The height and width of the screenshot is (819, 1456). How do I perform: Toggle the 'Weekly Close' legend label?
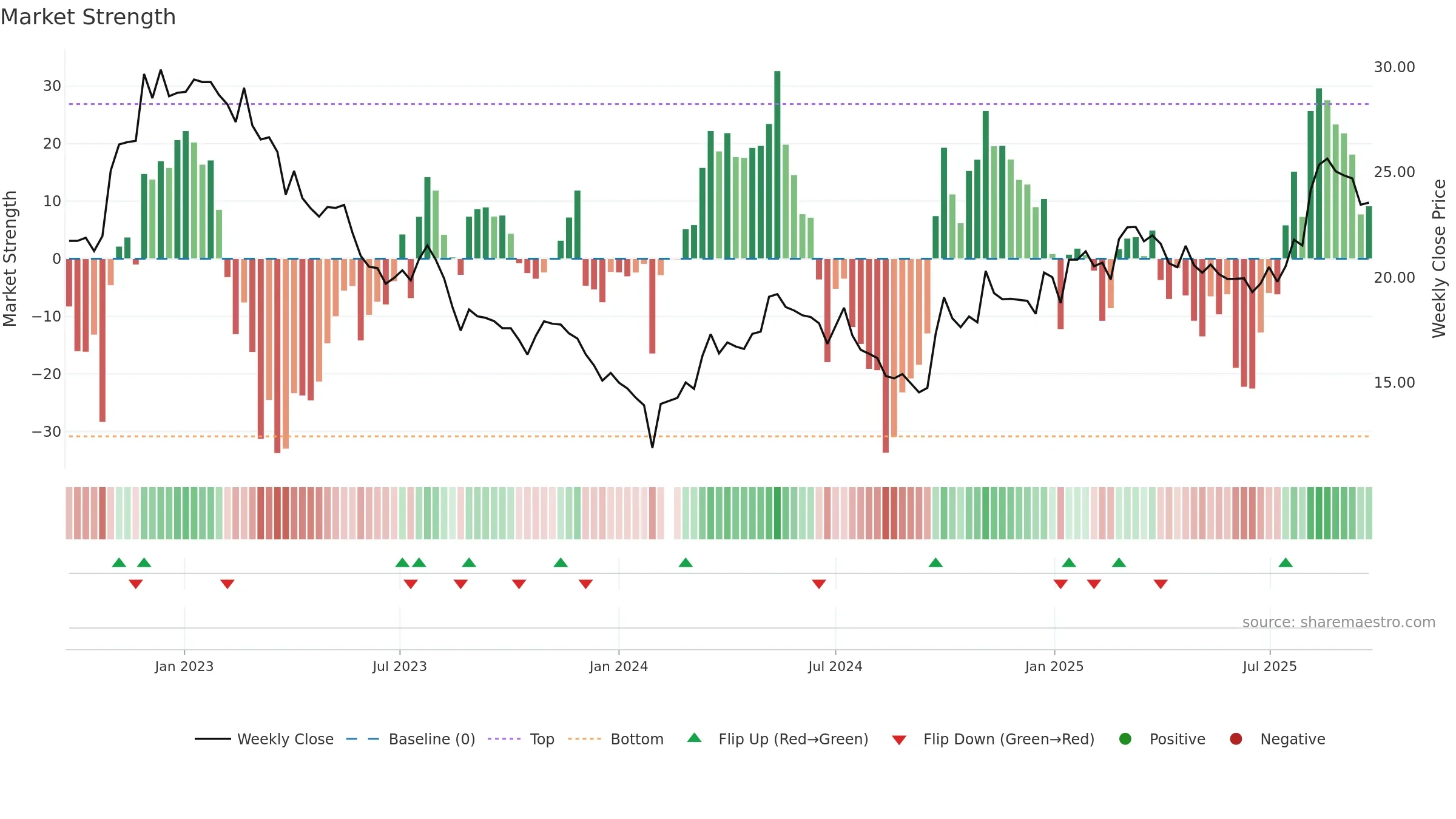[285, 739]
